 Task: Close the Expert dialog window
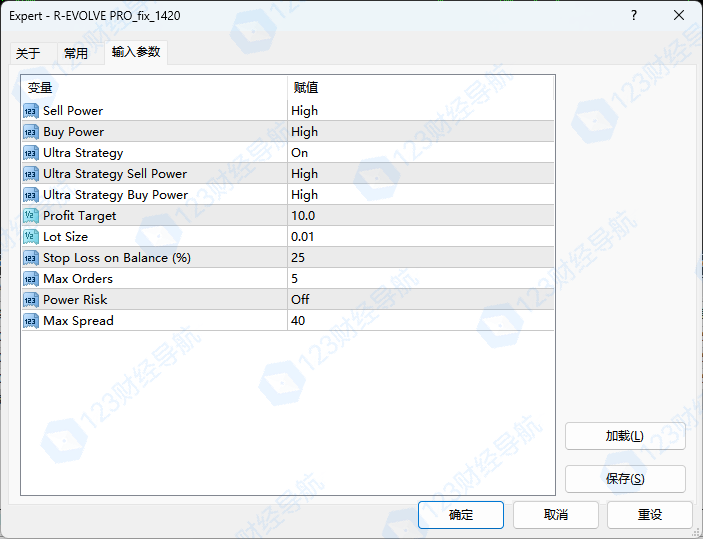[x=679, y=15]
